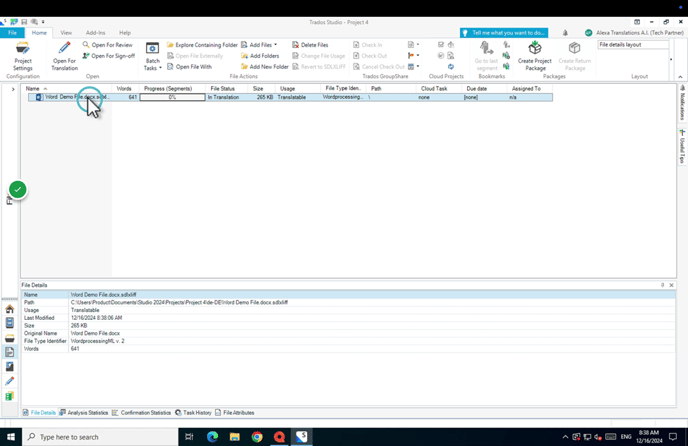This screenshot has width=688, height=446.
Task: Click Open For Translation pencil icon
Action: pos(64,48)
